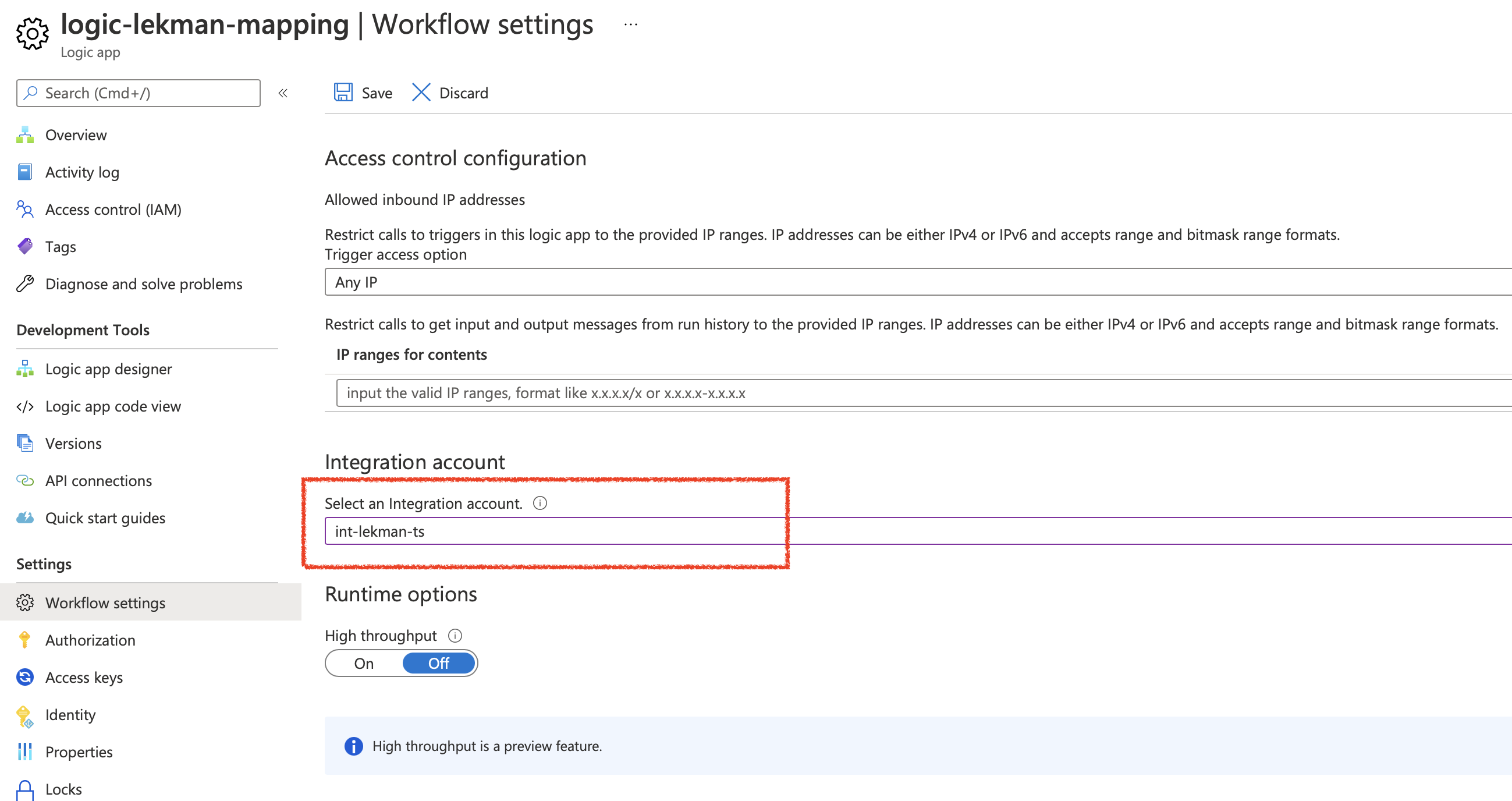
Task: Open Authorization settings
Action: coord(90,640)
